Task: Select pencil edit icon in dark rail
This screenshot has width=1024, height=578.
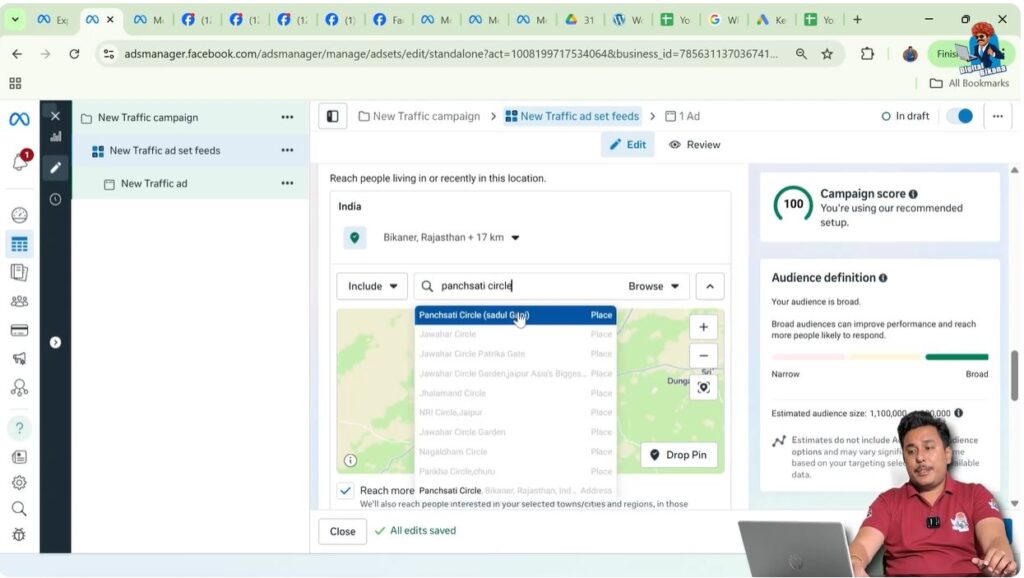Action: coord(56,168)
